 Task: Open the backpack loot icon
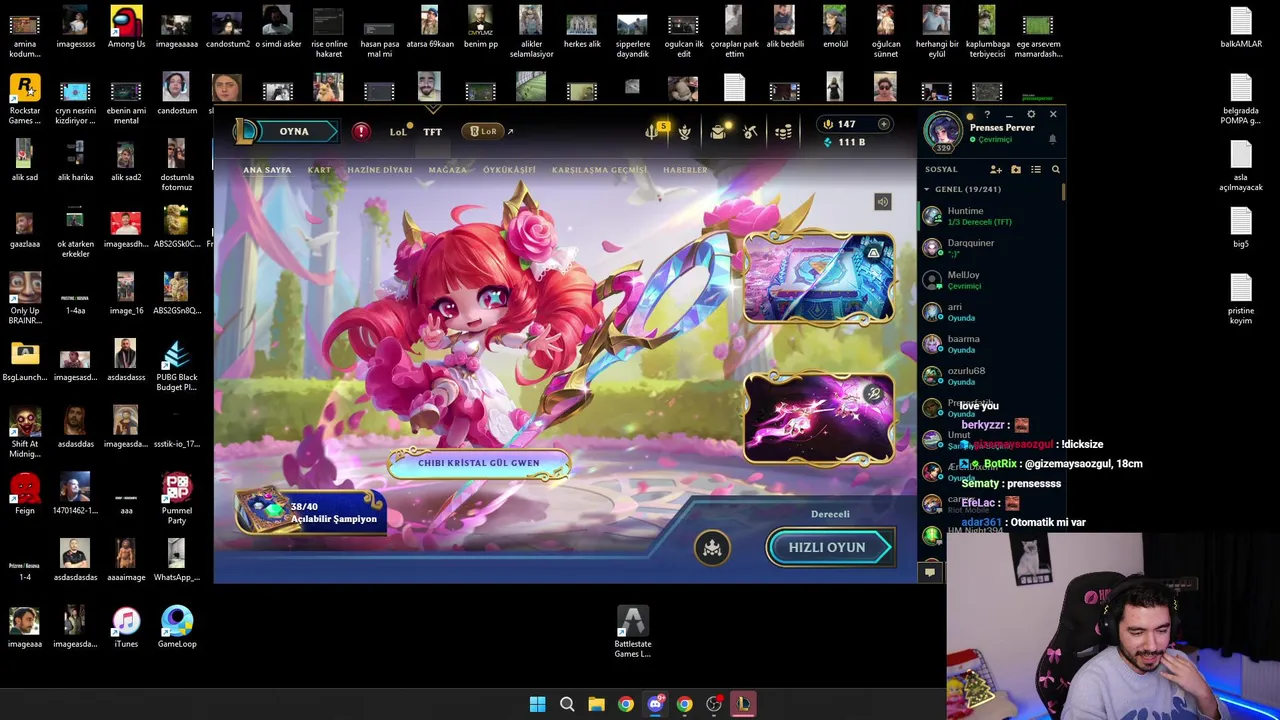click(718, 132)
